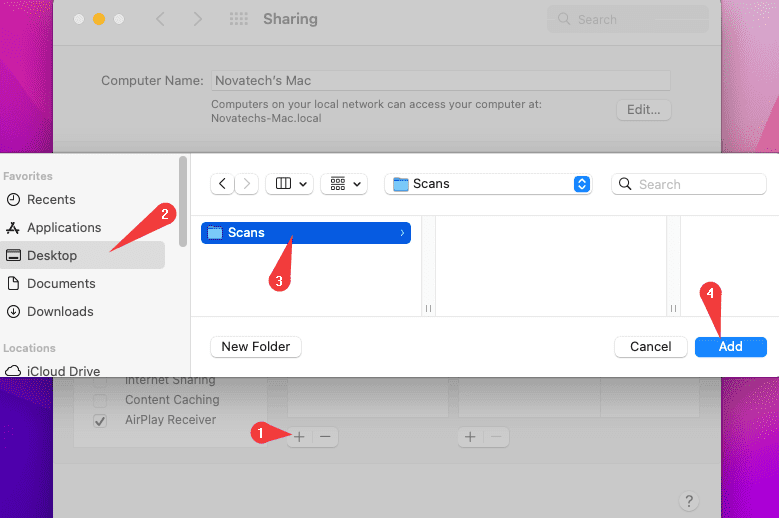Cancel the folder selection dialog
This screenshot has width=779, height=518.
[650, 347]
